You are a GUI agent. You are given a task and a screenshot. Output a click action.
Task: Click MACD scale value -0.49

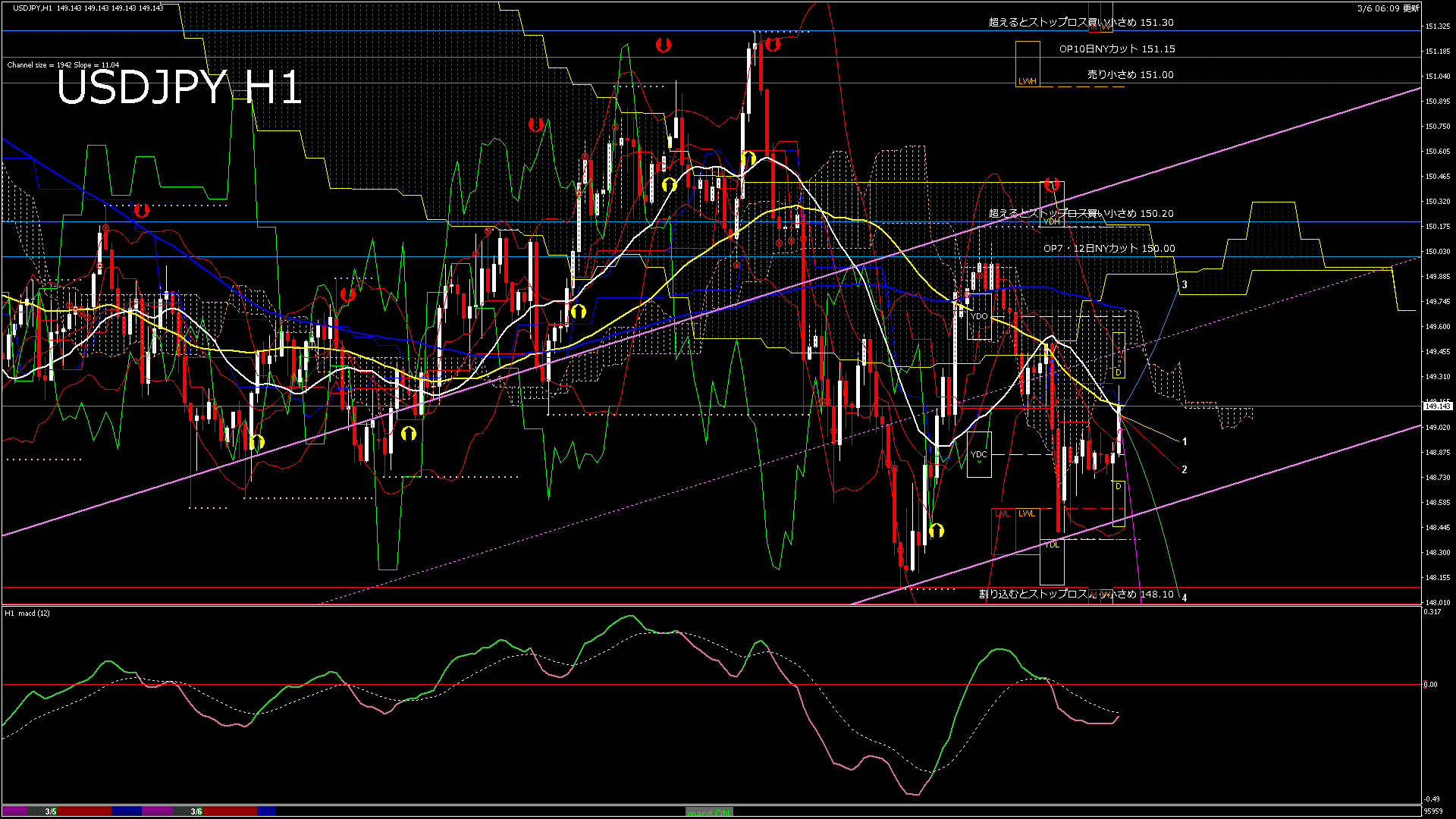[1432, 799]
